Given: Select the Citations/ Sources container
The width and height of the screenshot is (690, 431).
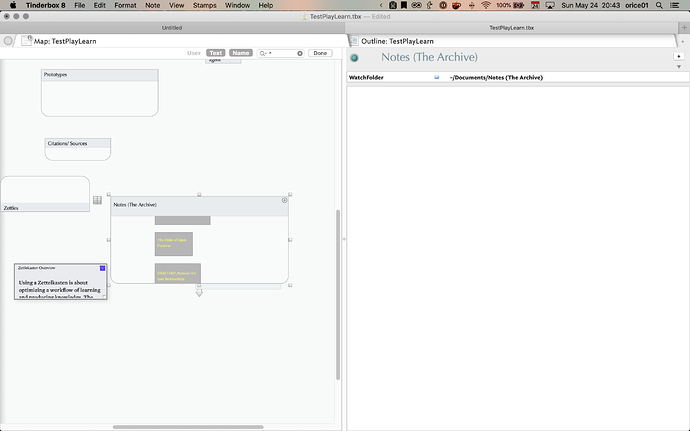Looking at the screenshot, I should [77, 149].
